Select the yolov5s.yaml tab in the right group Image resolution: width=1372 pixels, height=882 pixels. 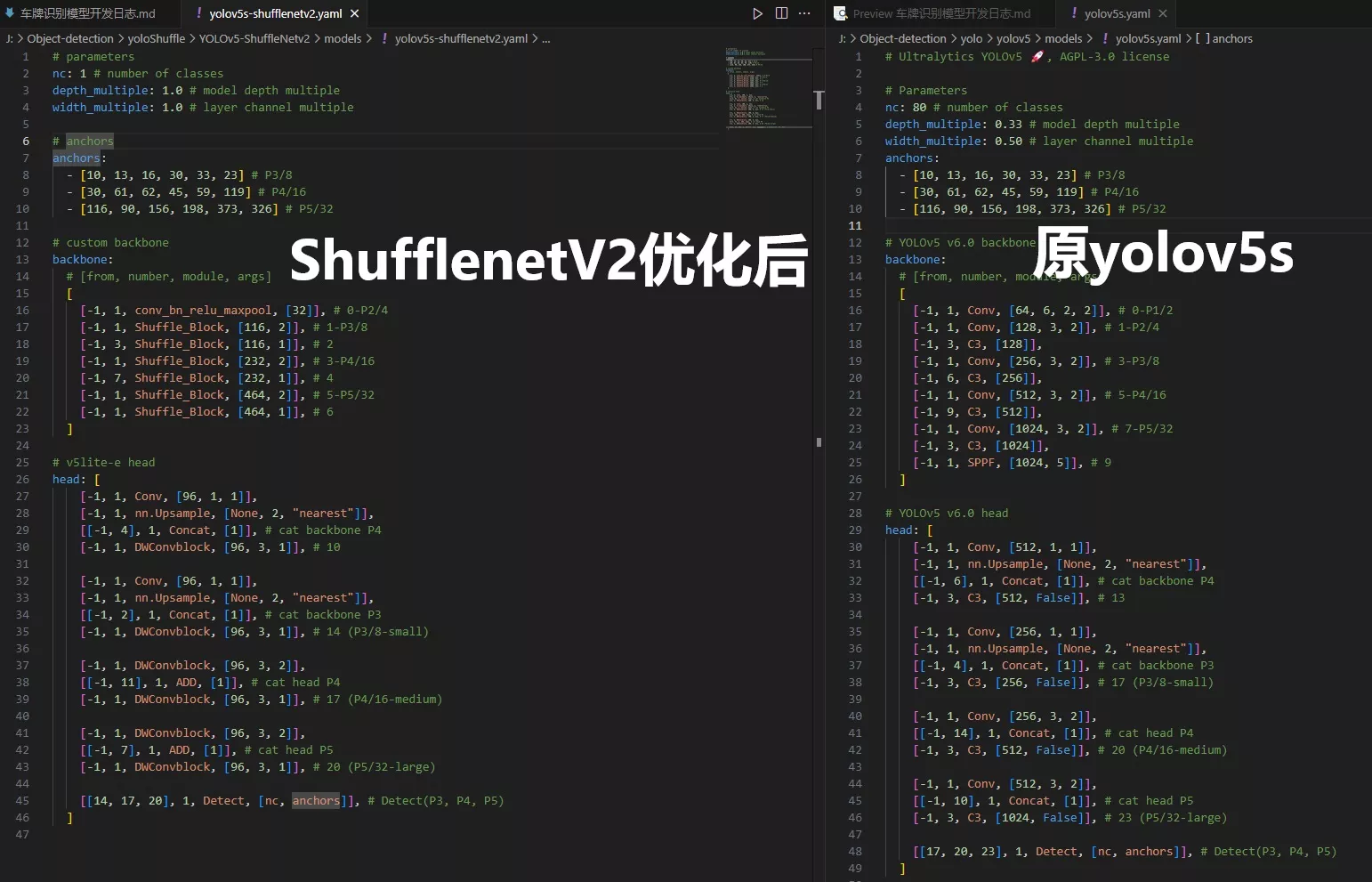click(x=1117, y=13)
